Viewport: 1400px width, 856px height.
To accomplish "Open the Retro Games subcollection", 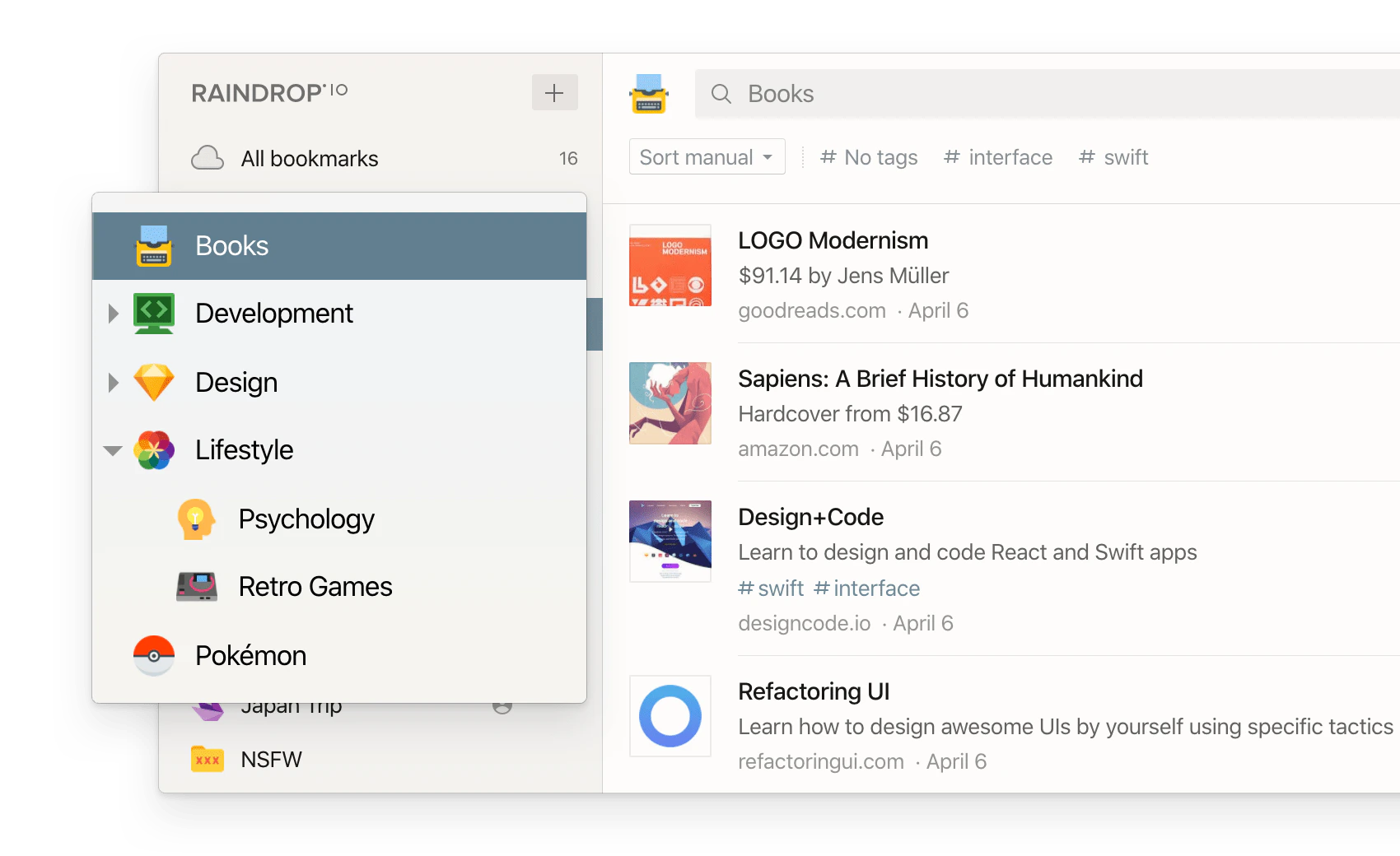I will coord(339,587).
